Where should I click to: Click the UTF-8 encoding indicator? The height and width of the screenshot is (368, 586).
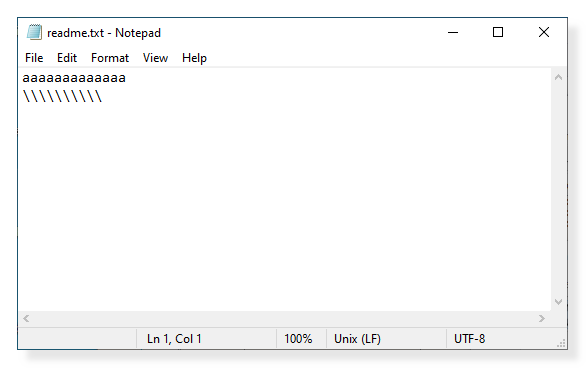pos(469,339)
